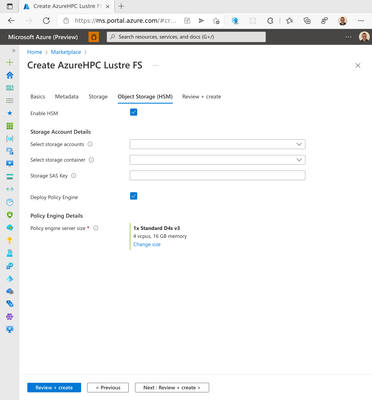Open Dashboard icon in the sidebar
The height and width of the screenshot is (400, 372).
(x=10, y=88)
